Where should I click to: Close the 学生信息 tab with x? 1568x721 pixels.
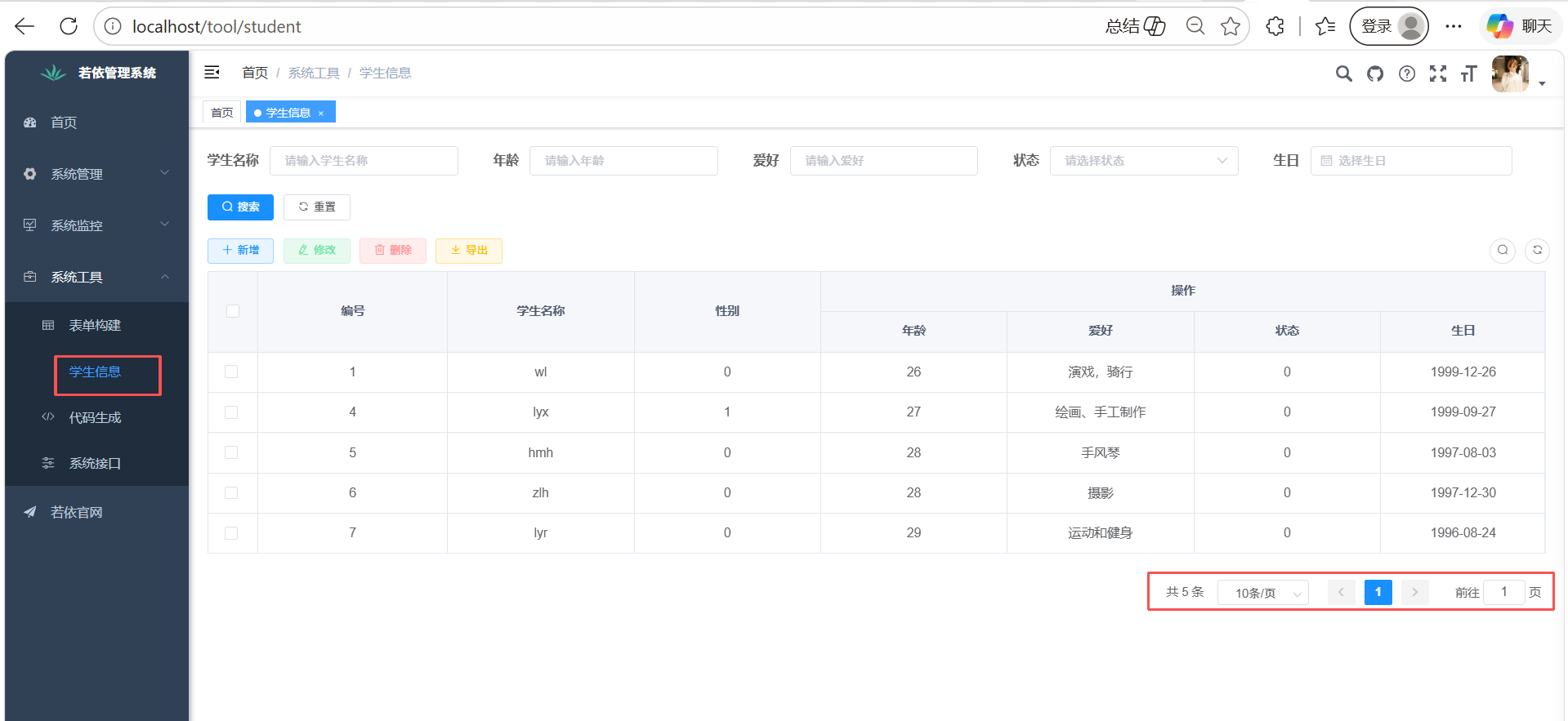[321, 113]
